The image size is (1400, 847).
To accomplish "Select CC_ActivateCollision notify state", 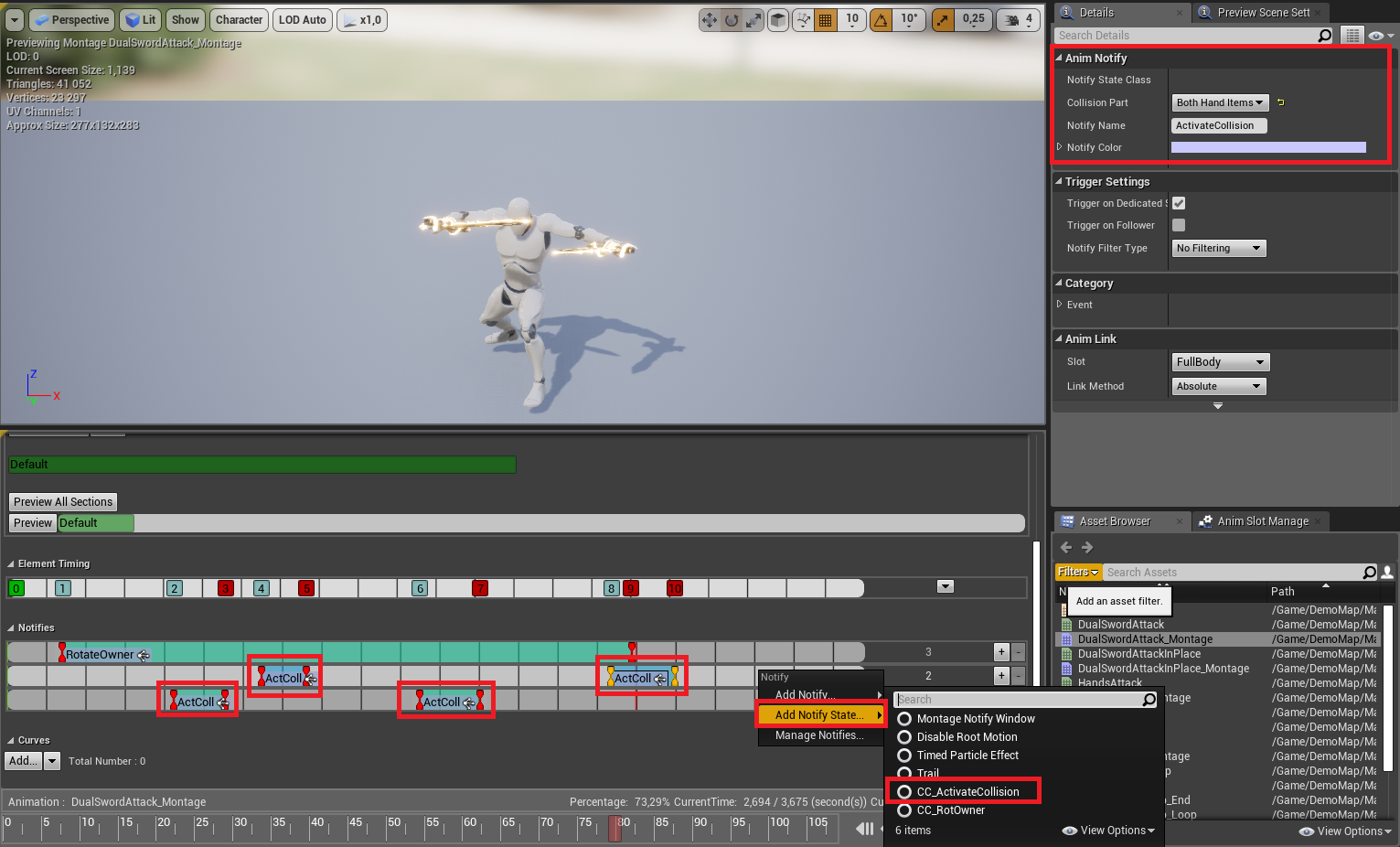I will tap(967, 792).
